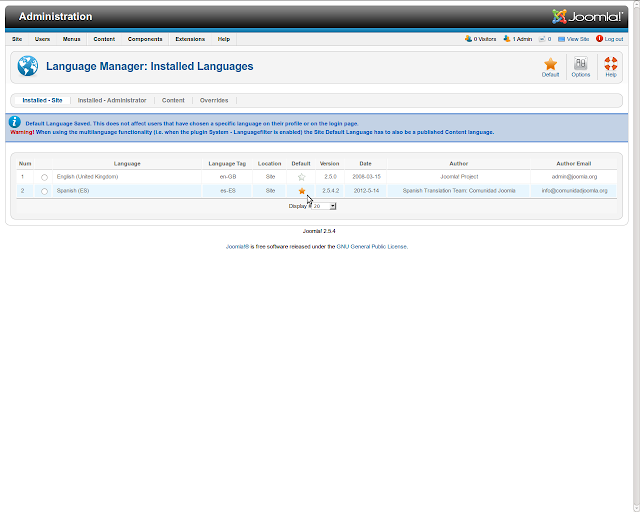Set English (United Kingdom) as default via star
640x512 pixels.
pos(301,177)
